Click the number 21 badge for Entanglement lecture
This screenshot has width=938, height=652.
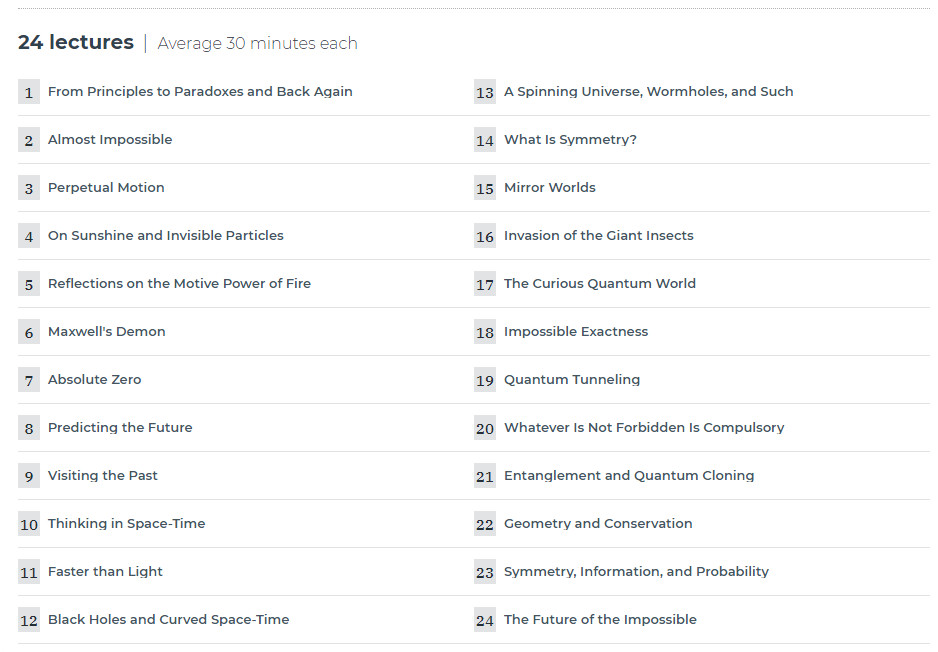[485, 476]
